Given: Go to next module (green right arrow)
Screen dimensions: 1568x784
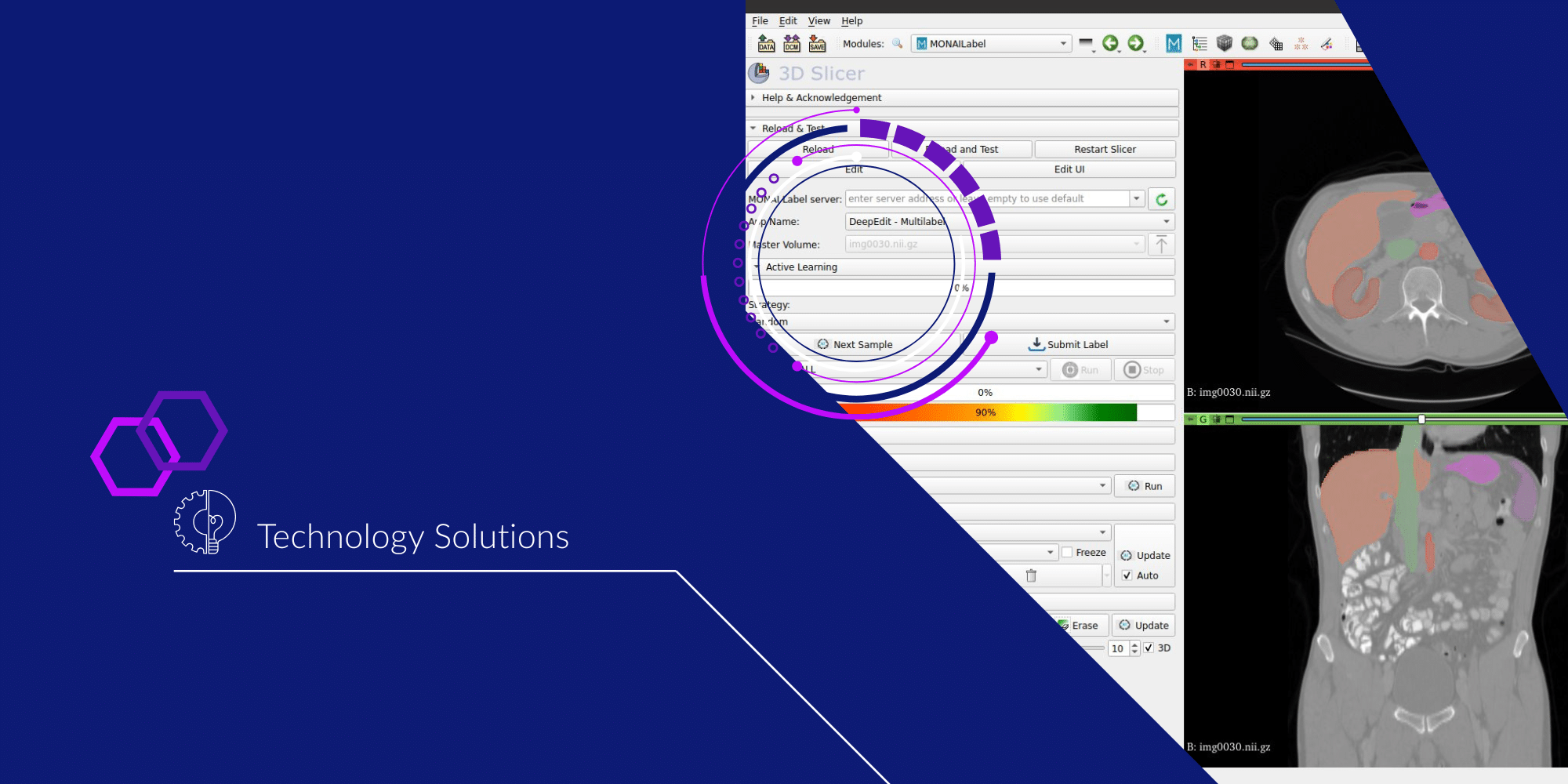Looking at the screenshot, I should [x=1135, y=43].
